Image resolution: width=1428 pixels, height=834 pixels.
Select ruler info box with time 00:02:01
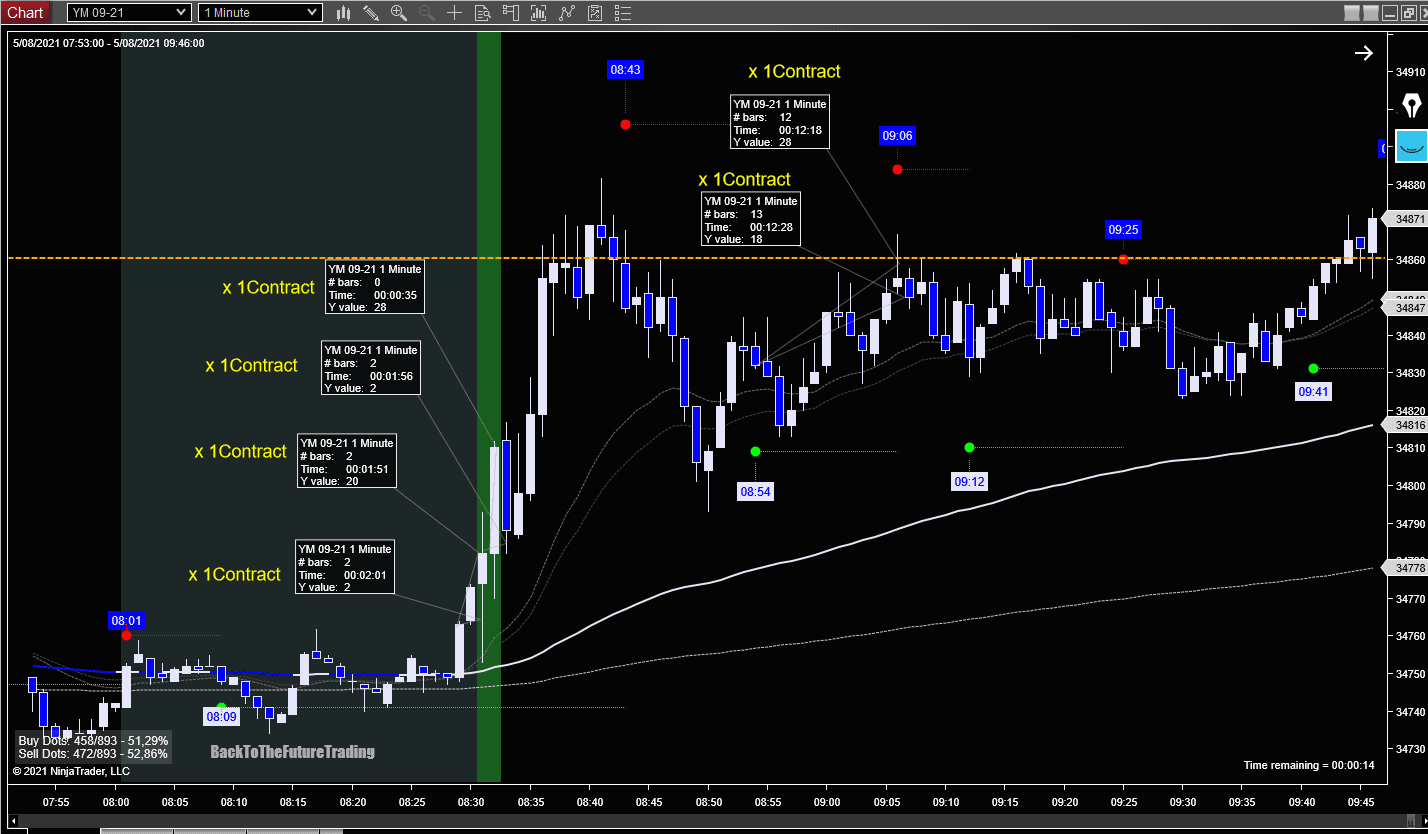(x=345, y=568)
